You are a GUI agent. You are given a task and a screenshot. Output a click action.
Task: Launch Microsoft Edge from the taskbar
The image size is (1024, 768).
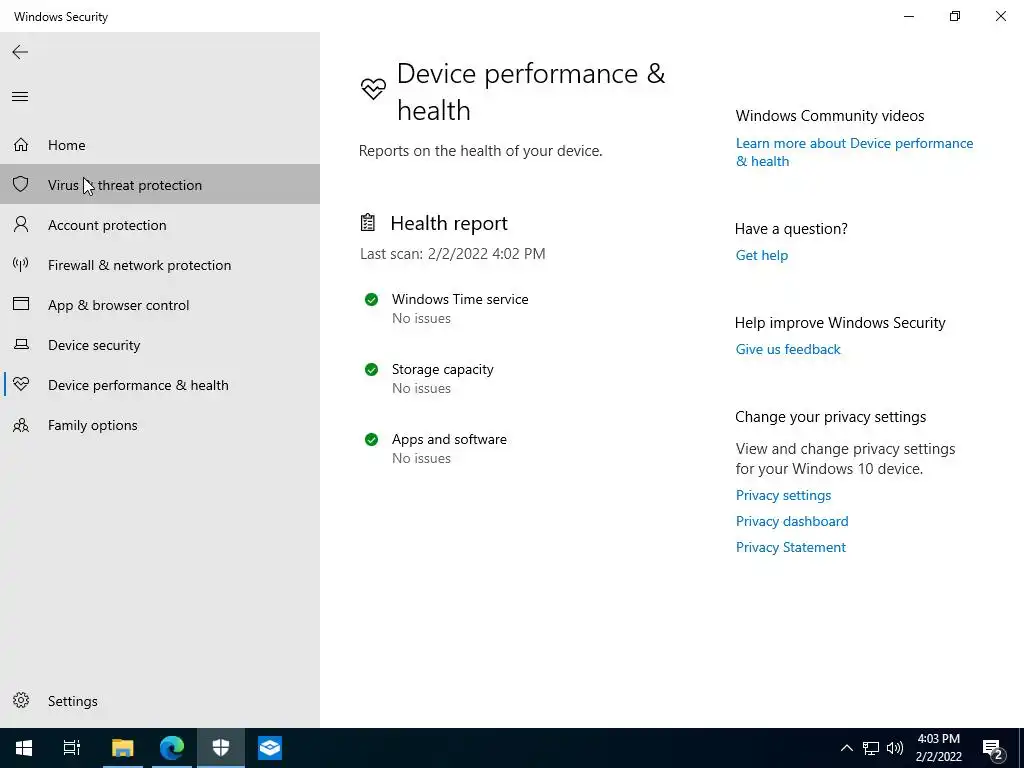click(x=172, y=748)
